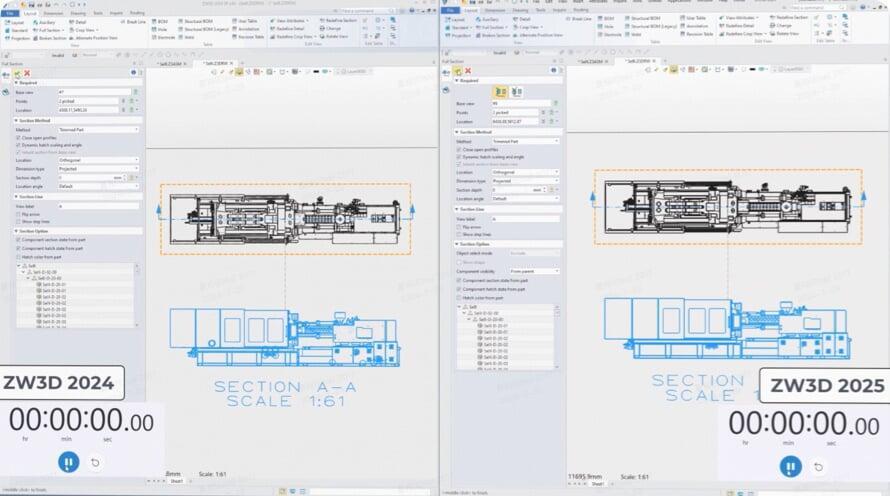
Task: Open Location Orthogonal dropdown in ZW3D 2024
Action: tap(98, 161)
